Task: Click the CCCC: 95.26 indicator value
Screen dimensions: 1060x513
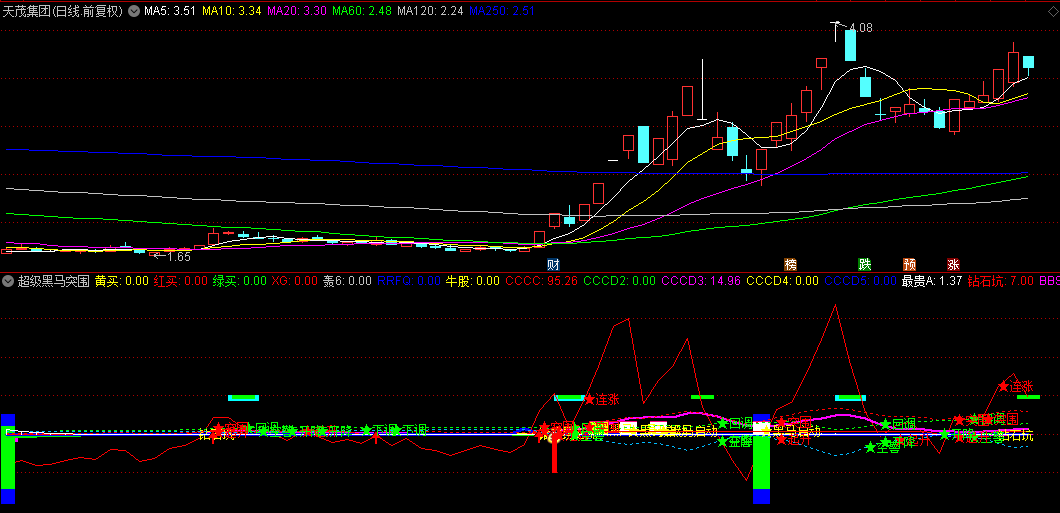Action: [541, 280]
